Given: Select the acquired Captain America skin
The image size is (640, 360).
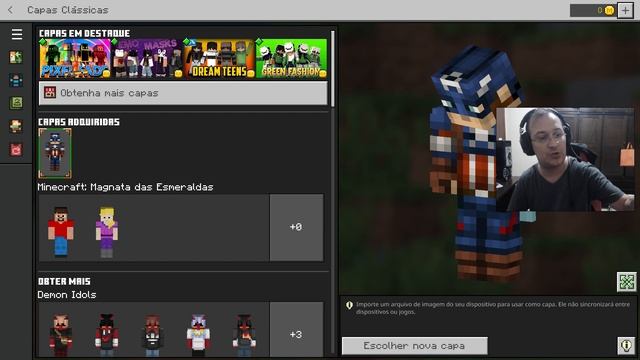Looking at the screenshot, I should tap(55, 153).
